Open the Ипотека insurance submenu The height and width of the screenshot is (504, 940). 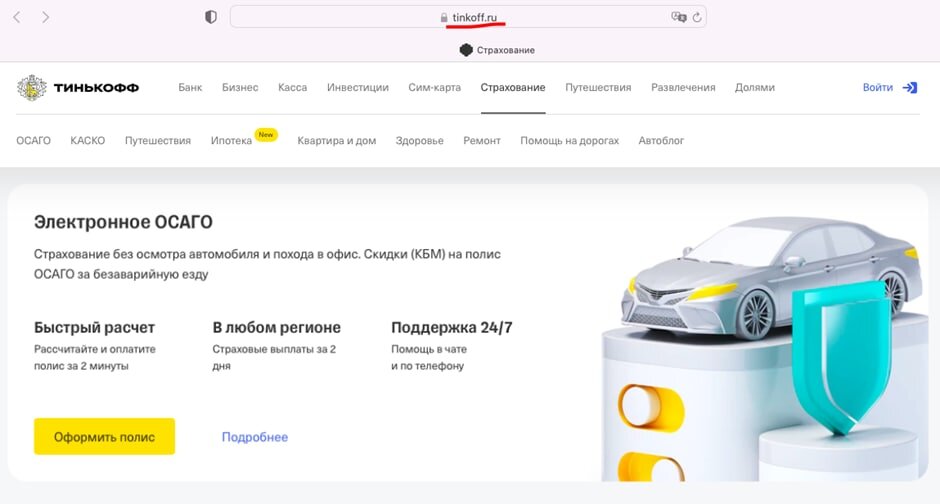(x=231, y=141)
